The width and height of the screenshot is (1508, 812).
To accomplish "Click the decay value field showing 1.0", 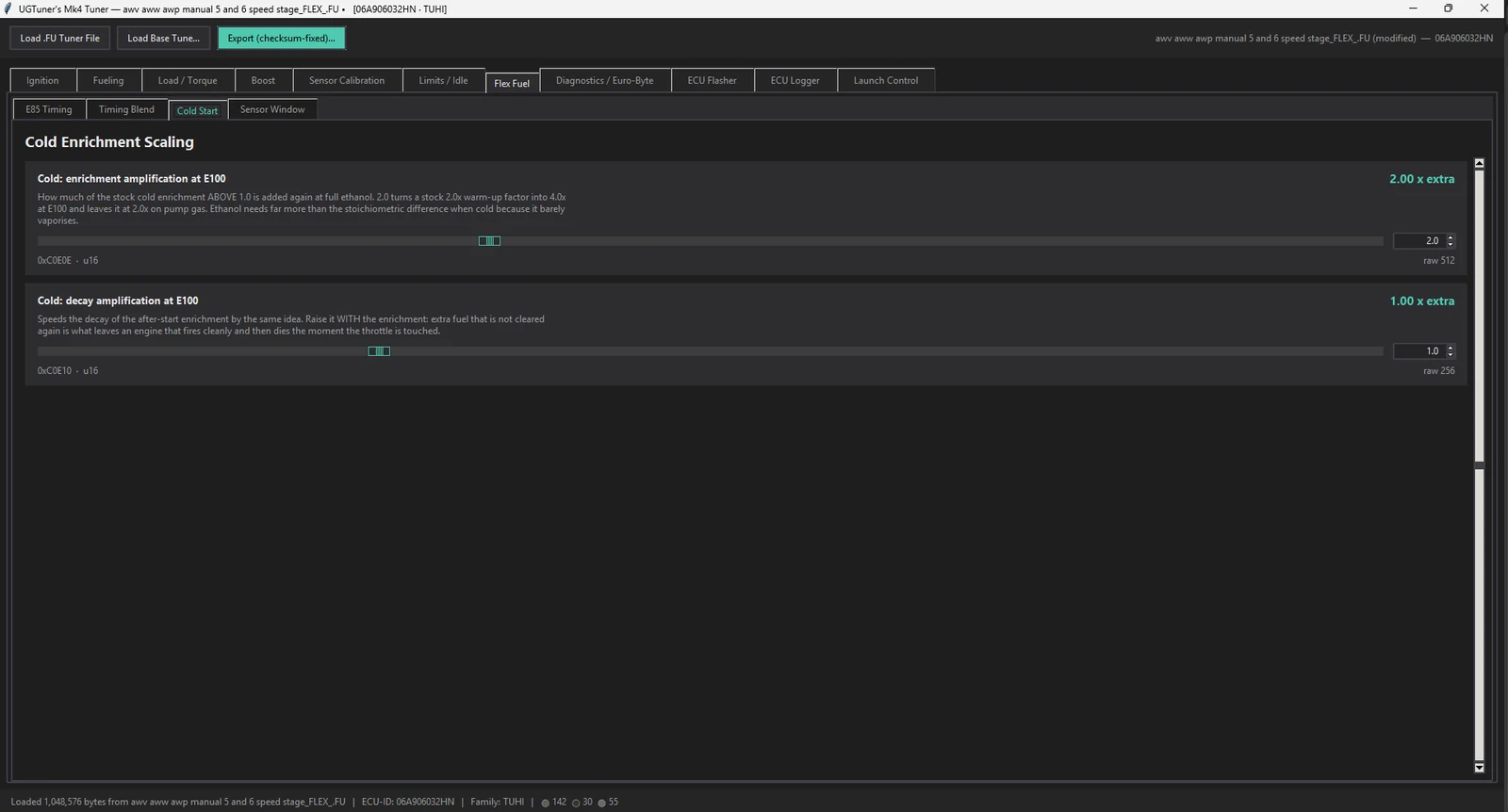I will [x=1418, y=351].
